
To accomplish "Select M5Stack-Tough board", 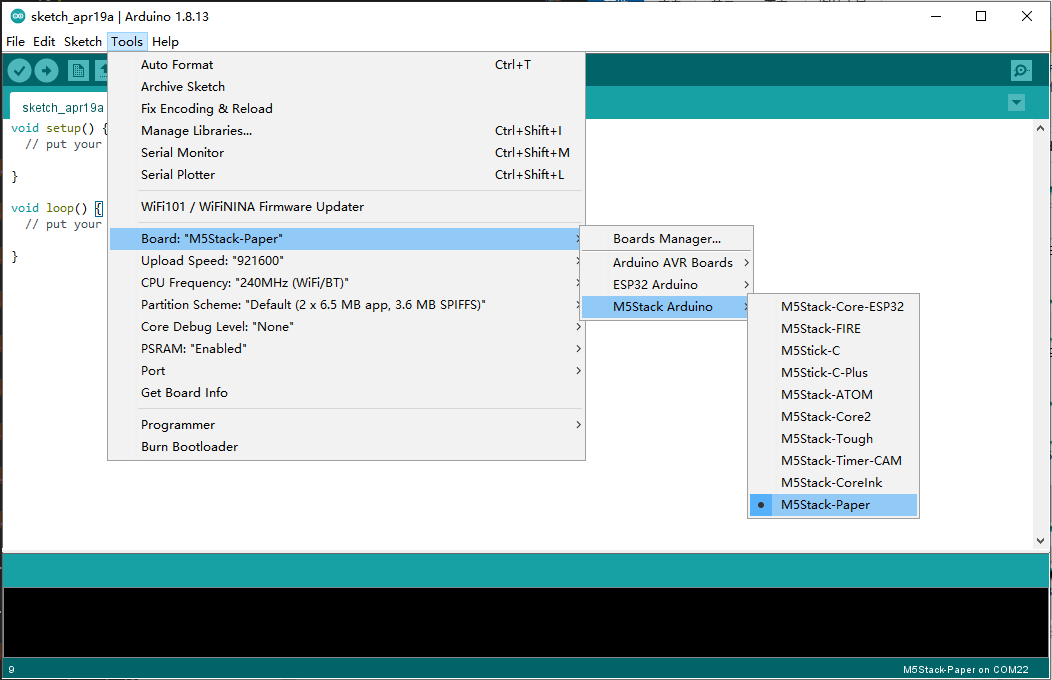I will pos(833,439).
